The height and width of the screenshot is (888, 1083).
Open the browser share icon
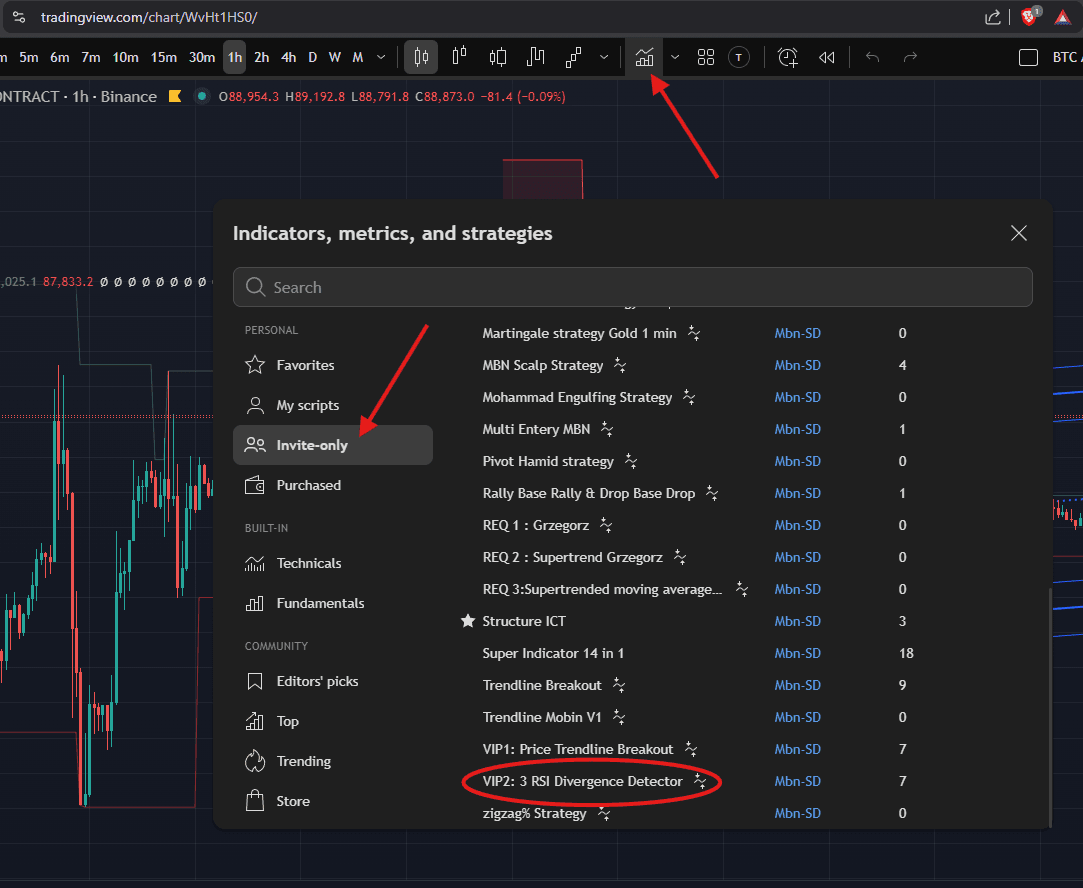(993, 17)
